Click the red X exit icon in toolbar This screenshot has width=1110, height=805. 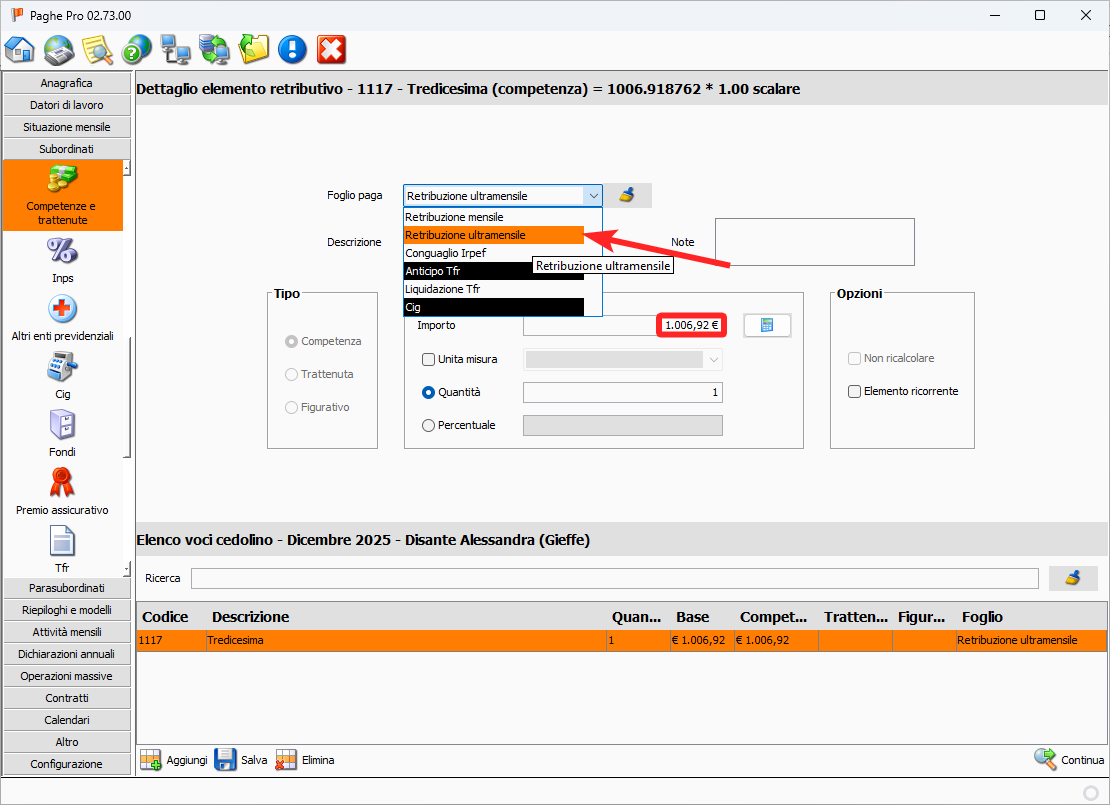[331, 49]
